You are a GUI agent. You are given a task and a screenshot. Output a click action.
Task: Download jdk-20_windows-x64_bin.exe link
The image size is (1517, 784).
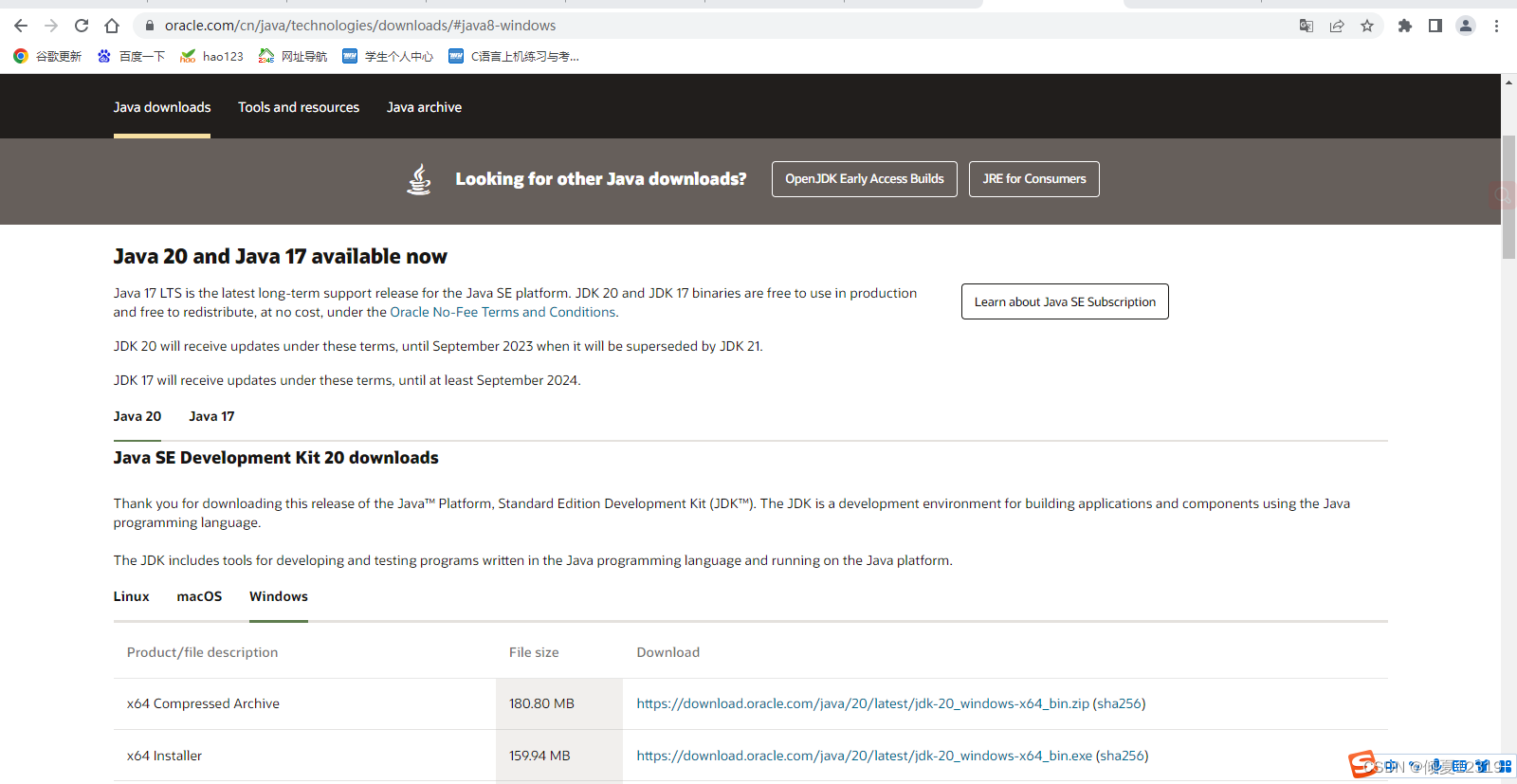(865, 756)
